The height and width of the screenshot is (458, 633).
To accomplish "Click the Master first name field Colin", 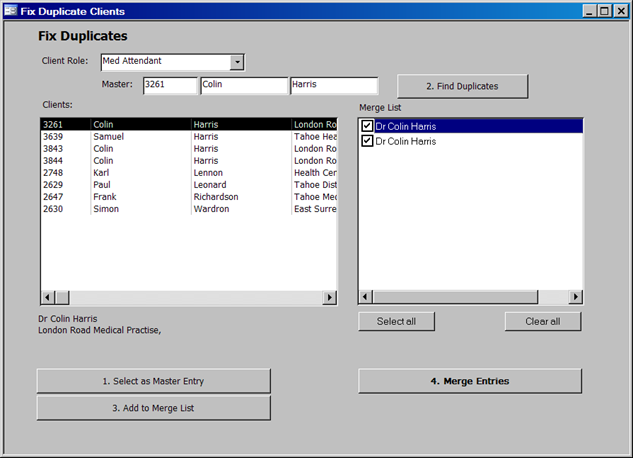I will tap(244, 86).
